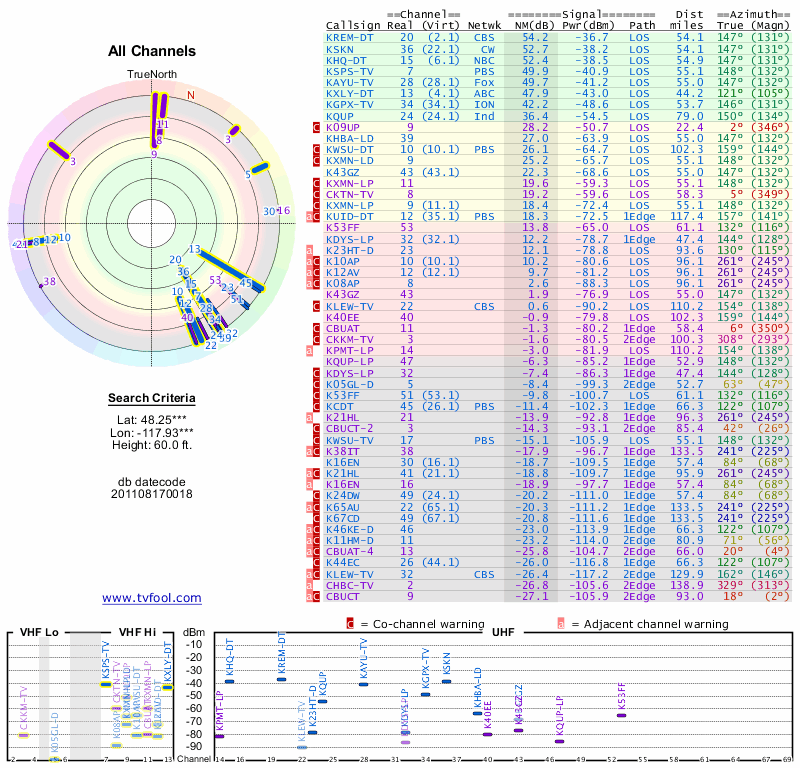
Task: Click the 54.2 NM(dB) value for KREM-DT
Action: [x=535, y=38]
